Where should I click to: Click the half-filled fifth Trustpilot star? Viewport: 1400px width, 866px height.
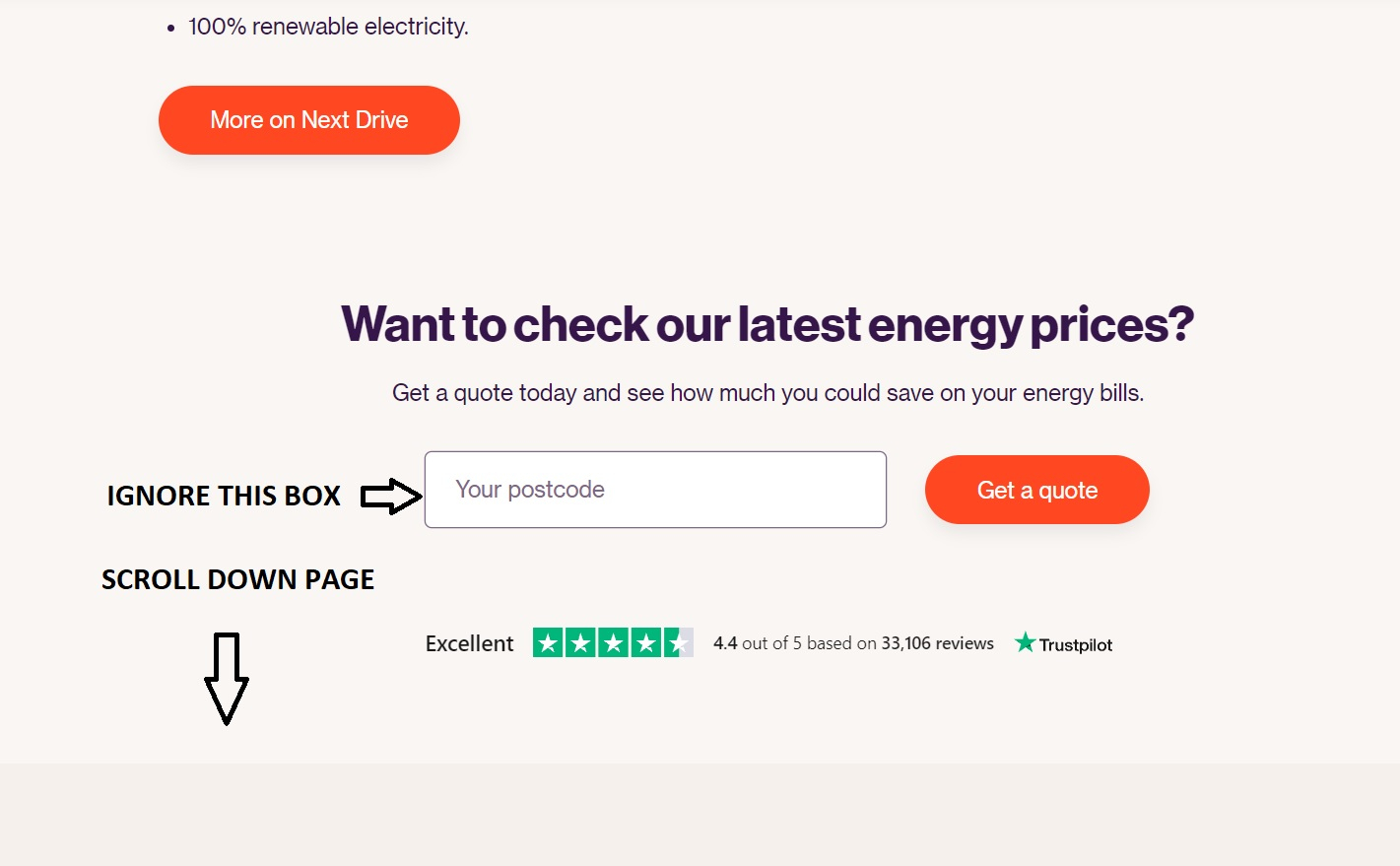click(x=678, y=643)
